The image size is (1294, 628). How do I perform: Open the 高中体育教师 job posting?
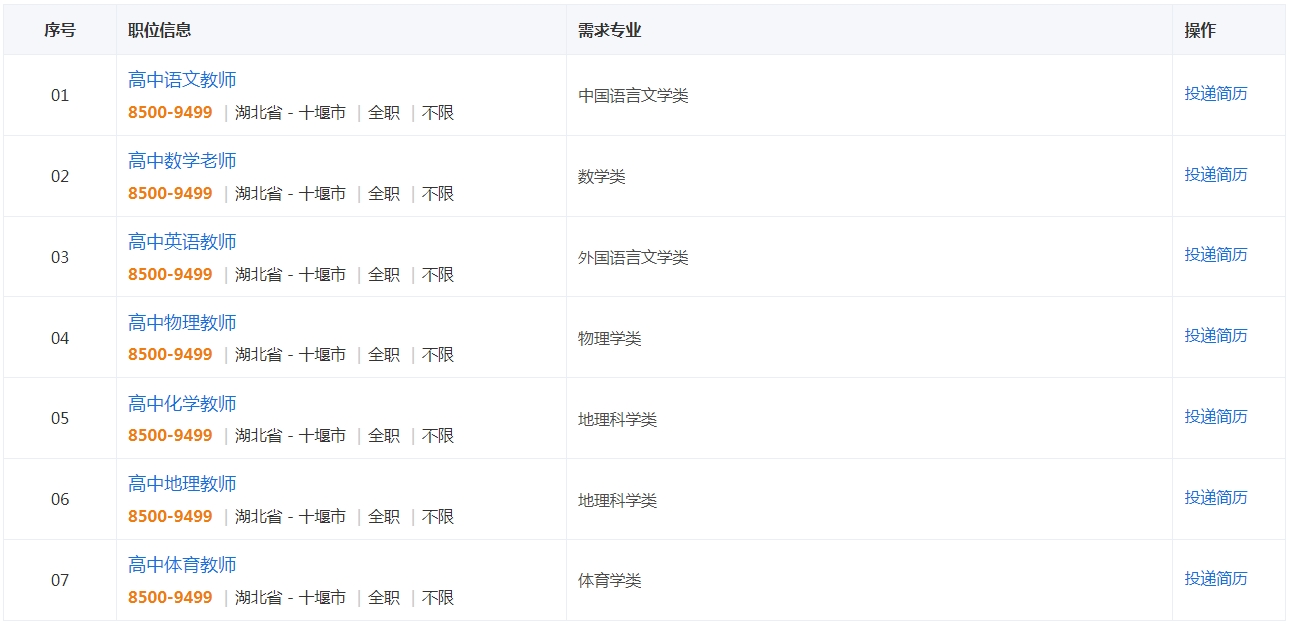tap(182, 565)
